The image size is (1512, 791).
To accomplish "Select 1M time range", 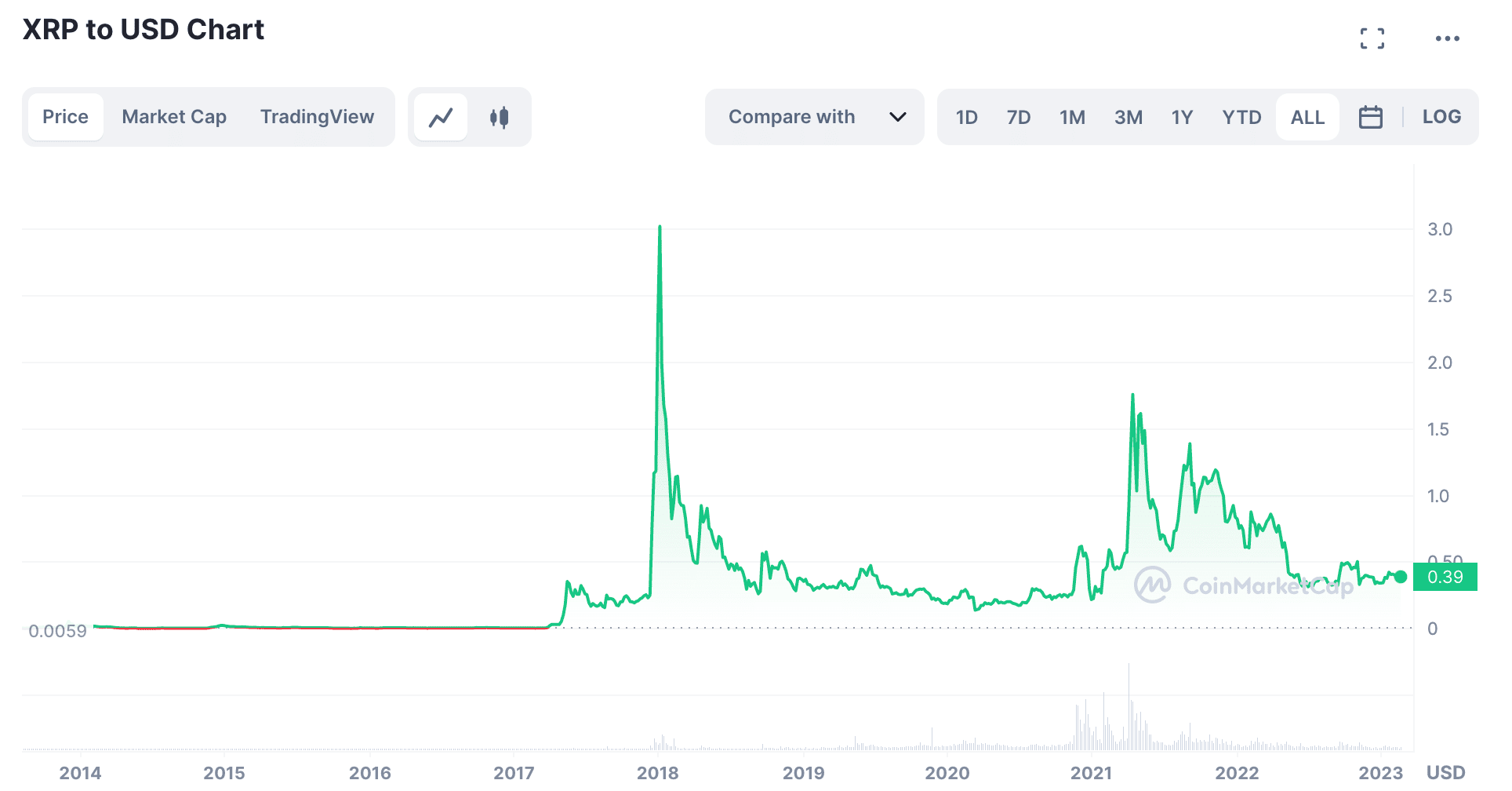I will (x=1072, y=117).
